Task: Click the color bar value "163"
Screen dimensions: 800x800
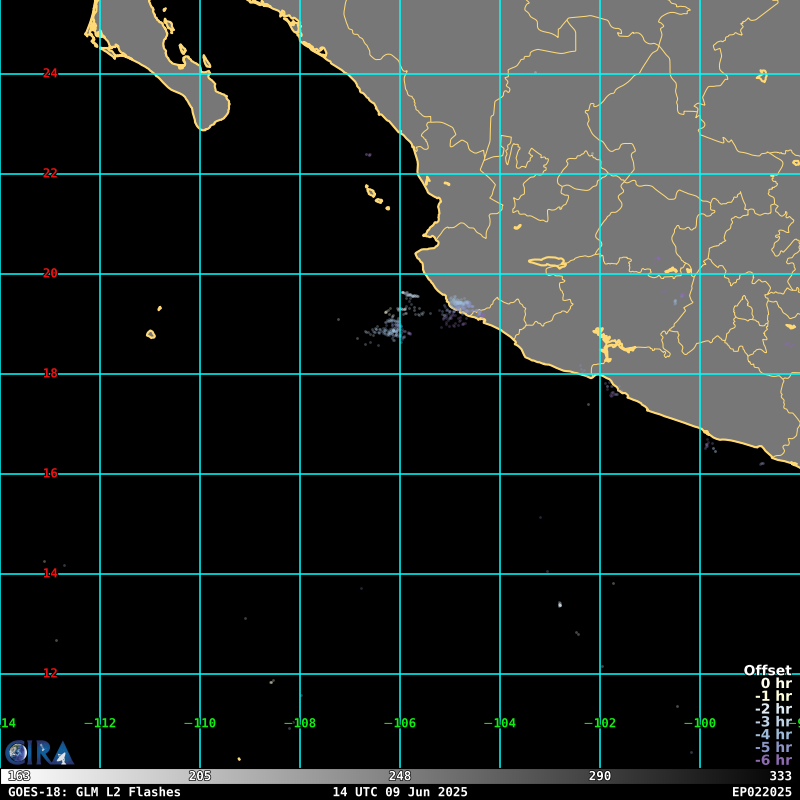Action: coord(19,776)
